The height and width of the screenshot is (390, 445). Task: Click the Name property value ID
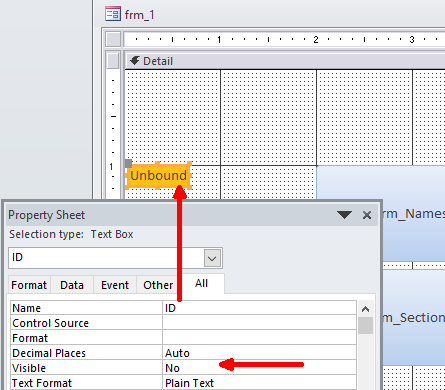259,308
